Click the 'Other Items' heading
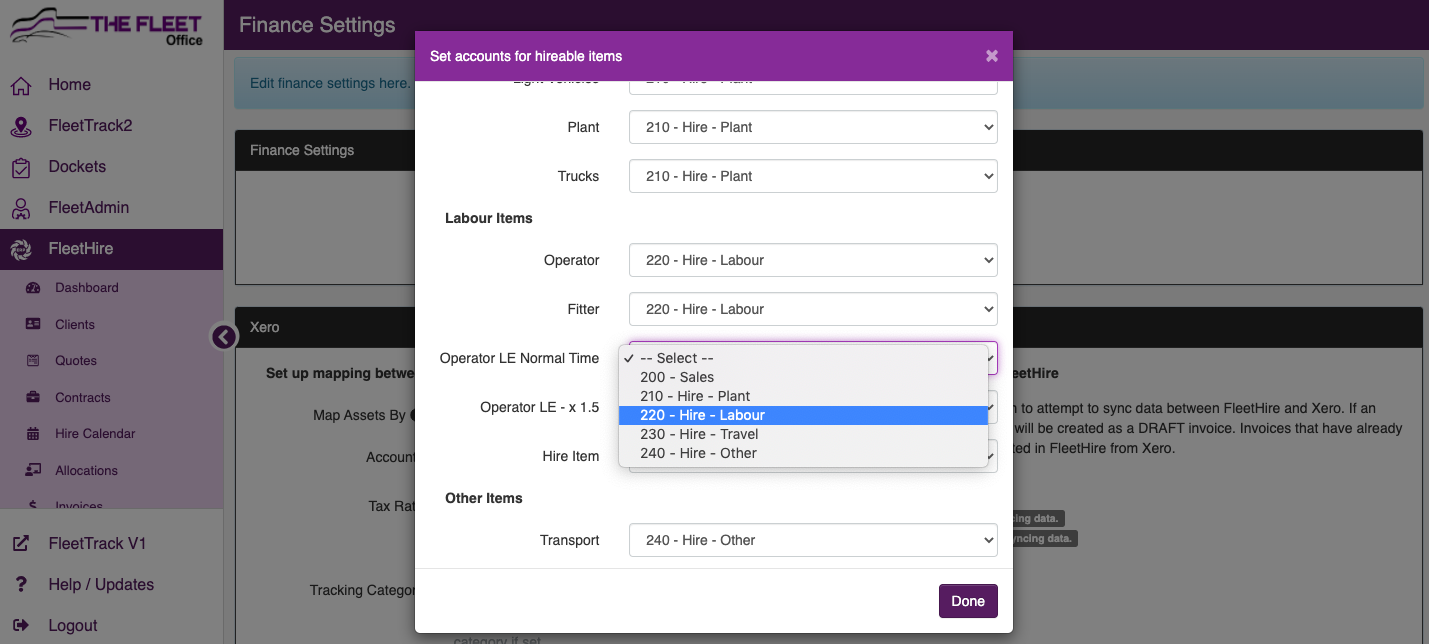Image resolution: width=1429 pixels, height=644 pixels. [484, 498]
